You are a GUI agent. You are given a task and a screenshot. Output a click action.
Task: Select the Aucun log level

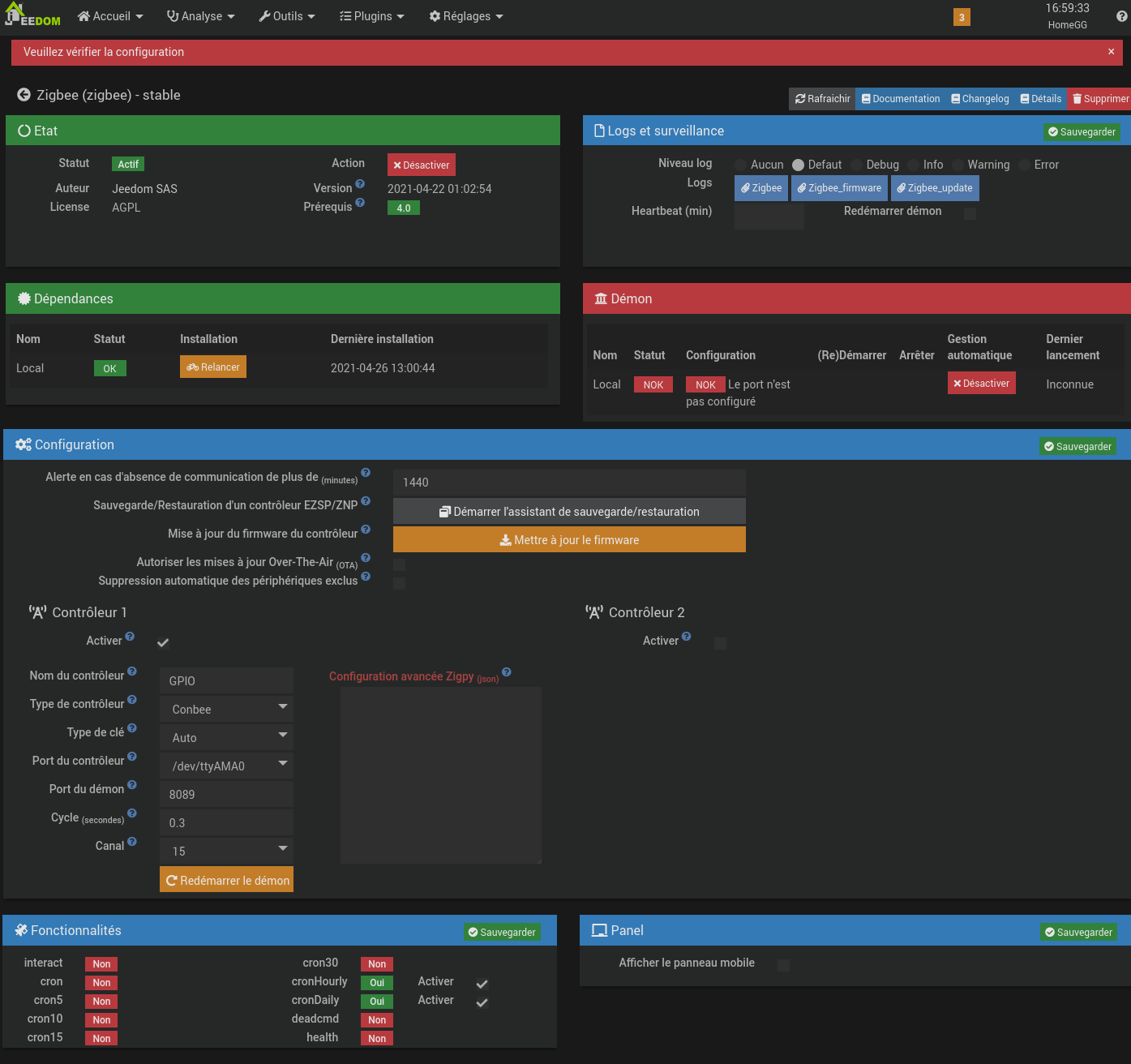(740, 165)
